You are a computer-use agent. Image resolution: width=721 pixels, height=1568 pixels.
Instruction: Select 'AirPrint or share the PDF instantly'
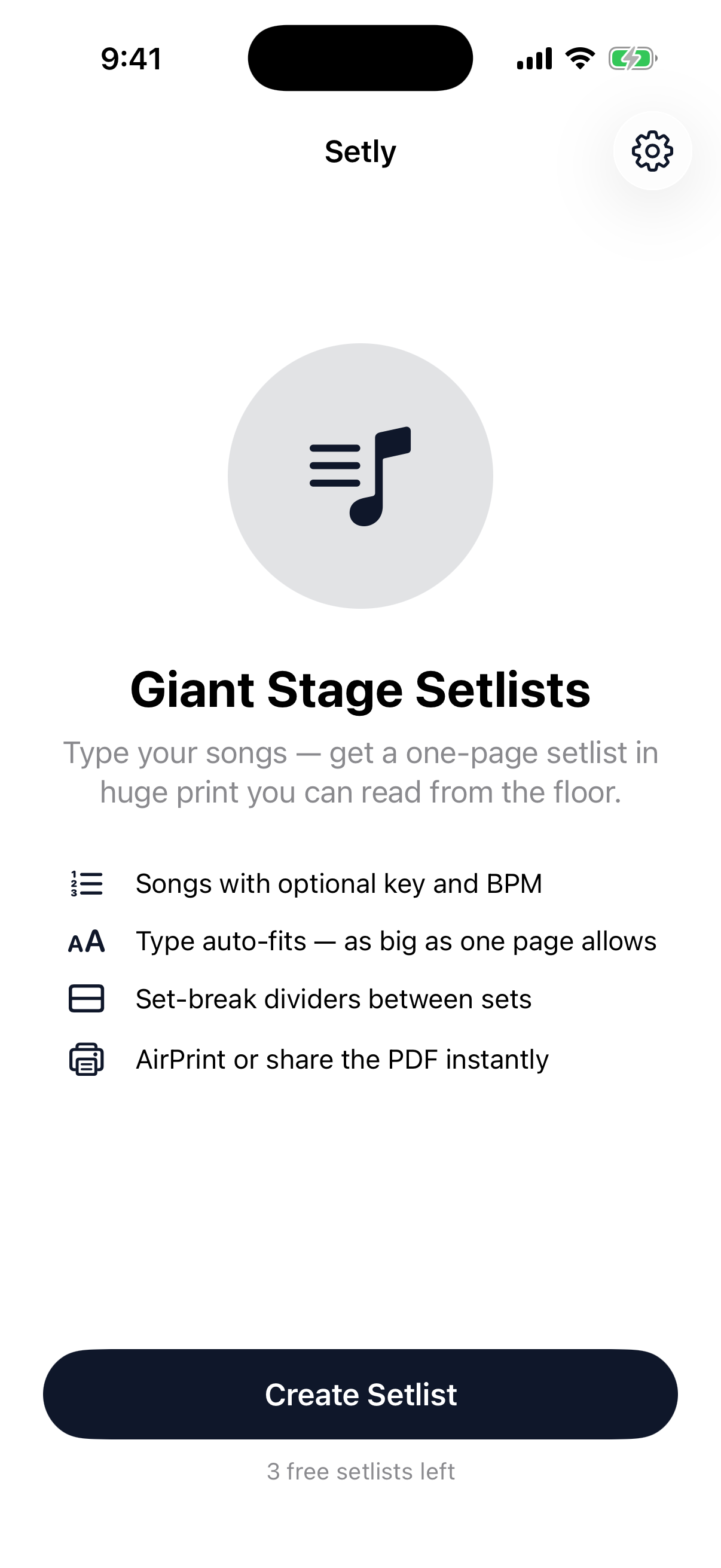tap(342, 1060)
